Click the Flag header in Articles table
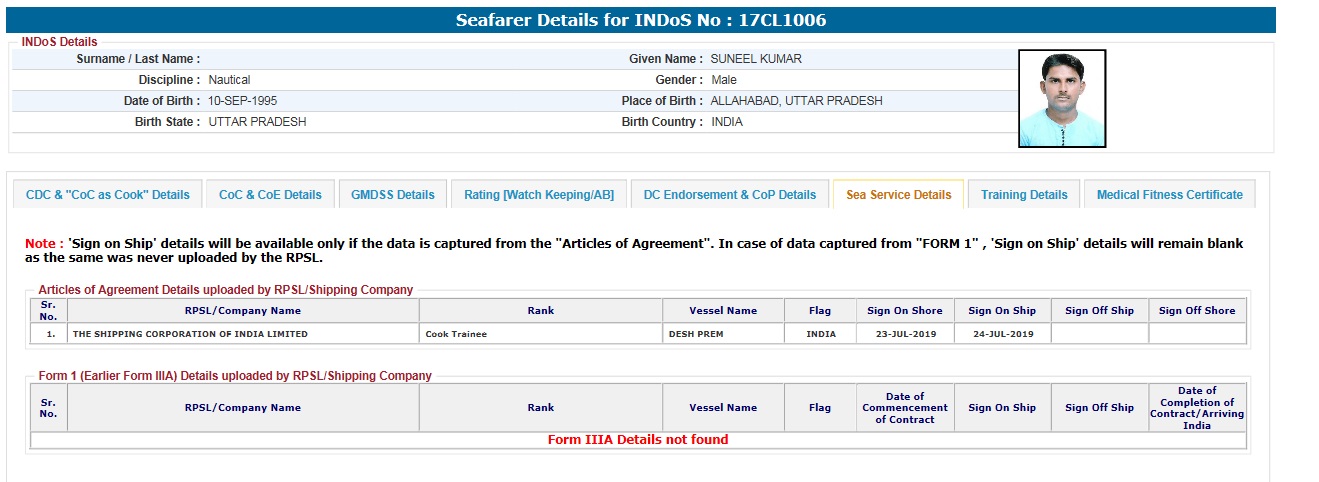1319x482 pixels. pos(820,311)
